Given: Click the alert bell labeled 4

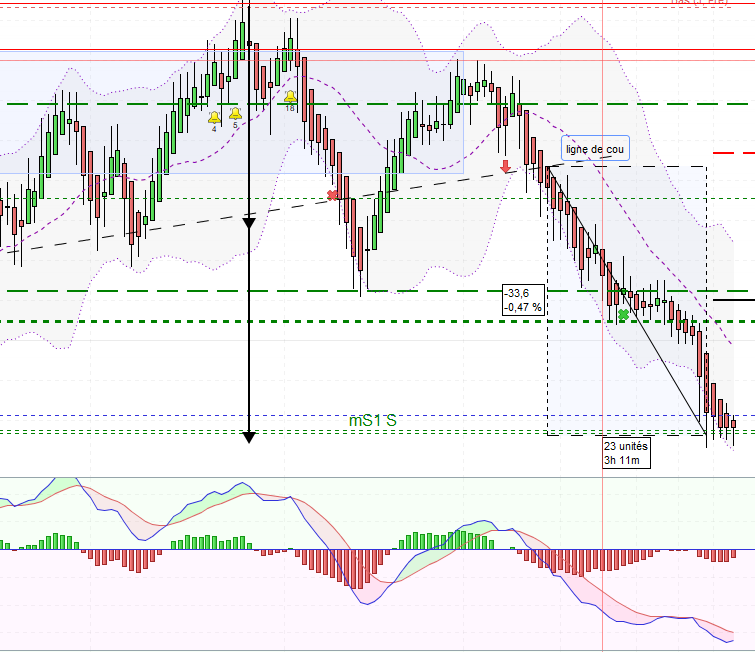Looking at the screenshot, I should click(214, 117).
